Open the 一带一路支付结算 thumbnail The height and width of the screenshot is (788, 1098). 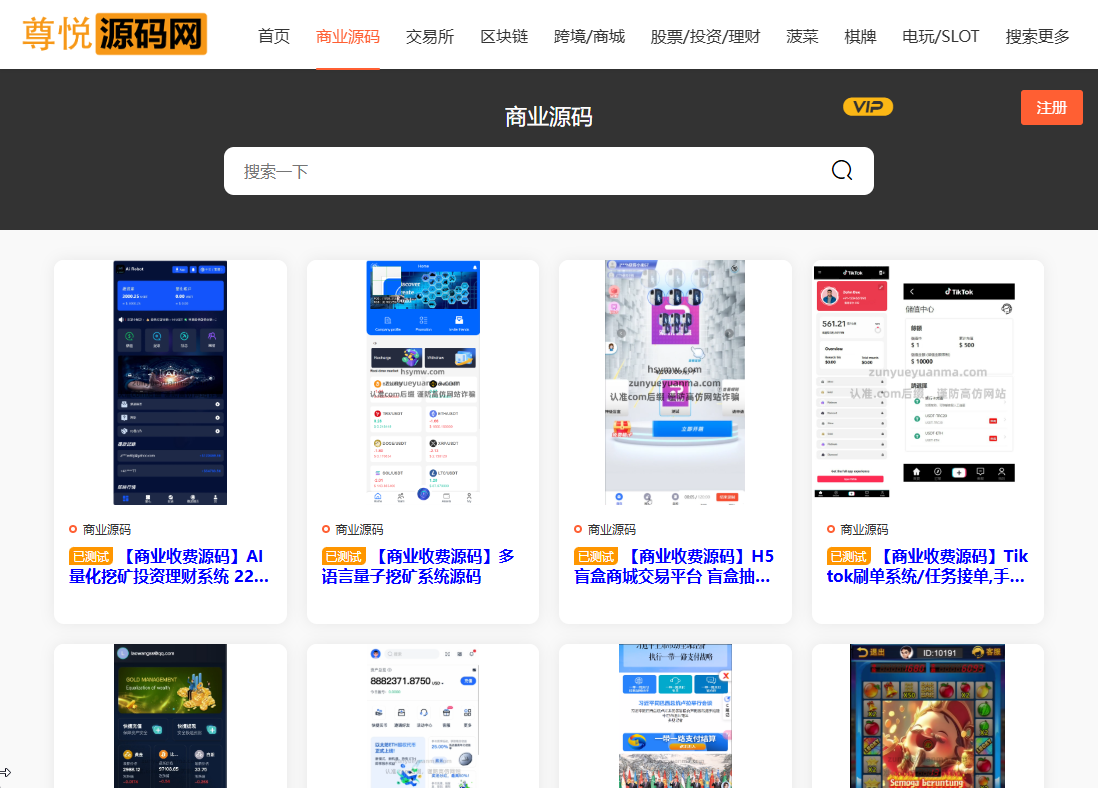click(x=675, y=716)
